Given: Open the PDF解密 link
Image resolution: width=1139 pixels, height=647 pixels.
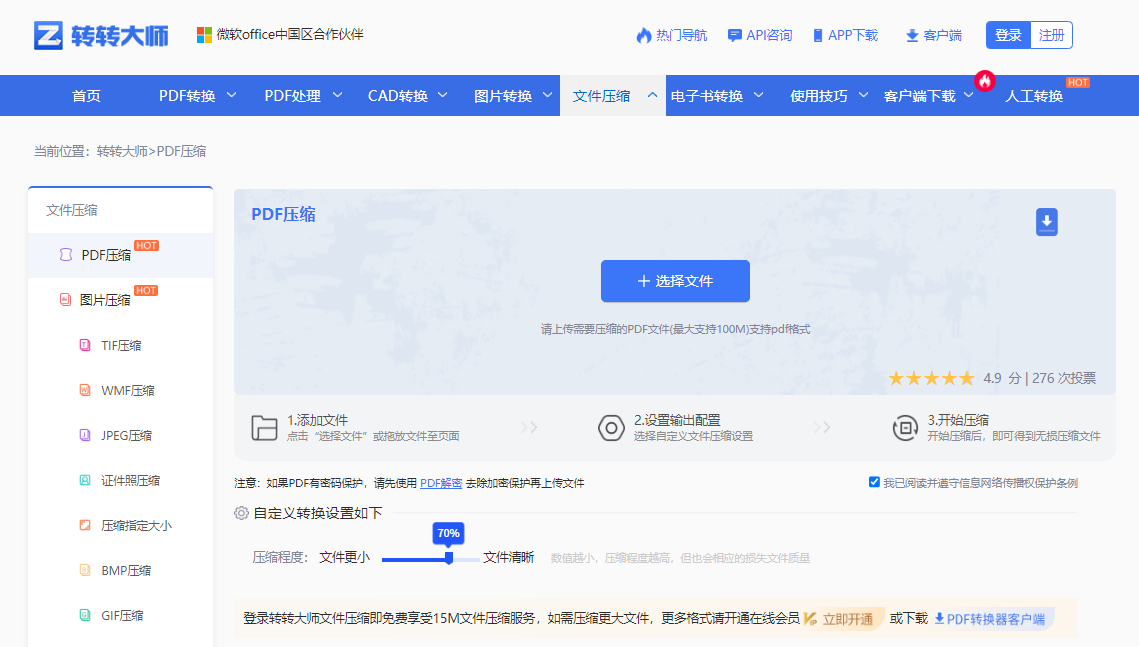Looking at the screenshot, I should pos(439,483).
